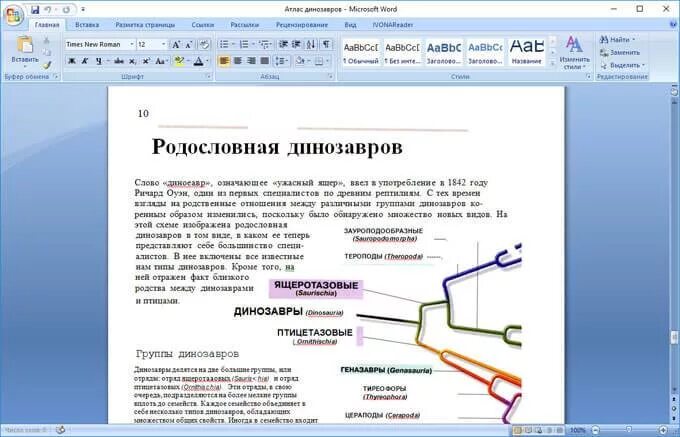Switch to the Разметка страницы tab

point(145,25)
